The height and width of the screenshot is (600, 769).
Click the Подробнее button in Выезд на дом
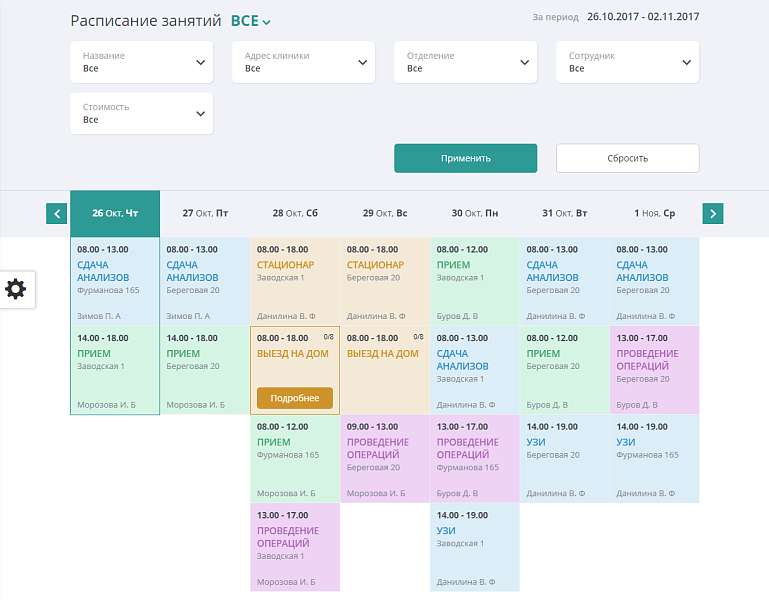295,398
